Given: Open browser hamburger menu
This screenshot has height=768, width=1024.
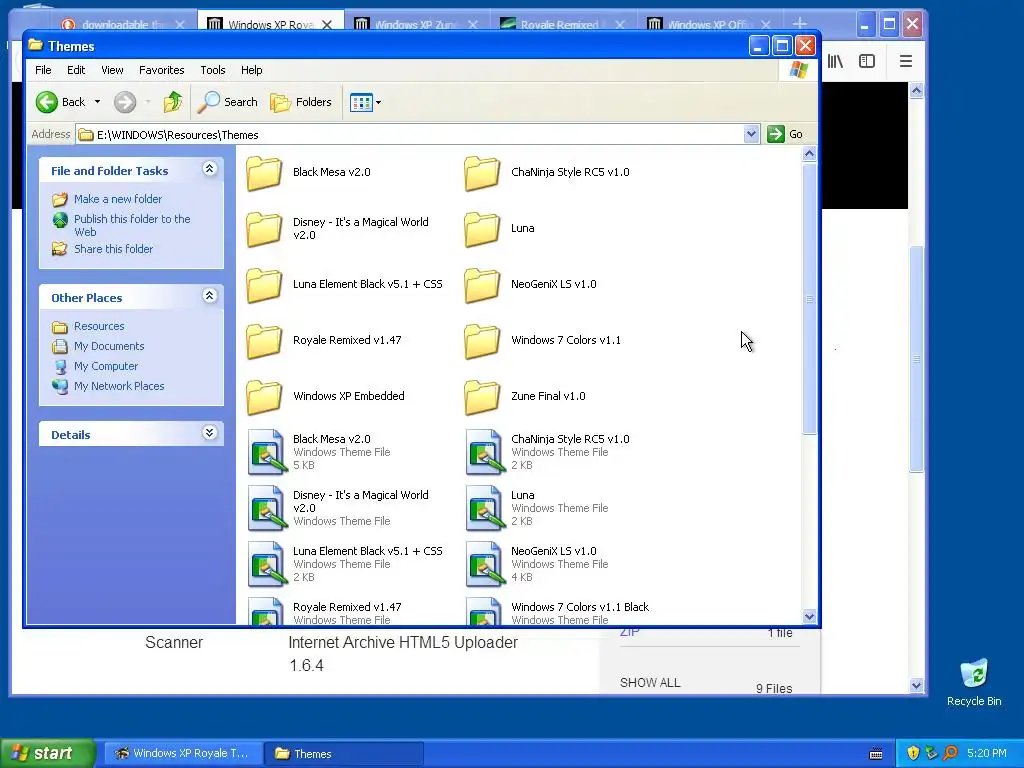Looking at the screenshot, I should pos(905,61).
